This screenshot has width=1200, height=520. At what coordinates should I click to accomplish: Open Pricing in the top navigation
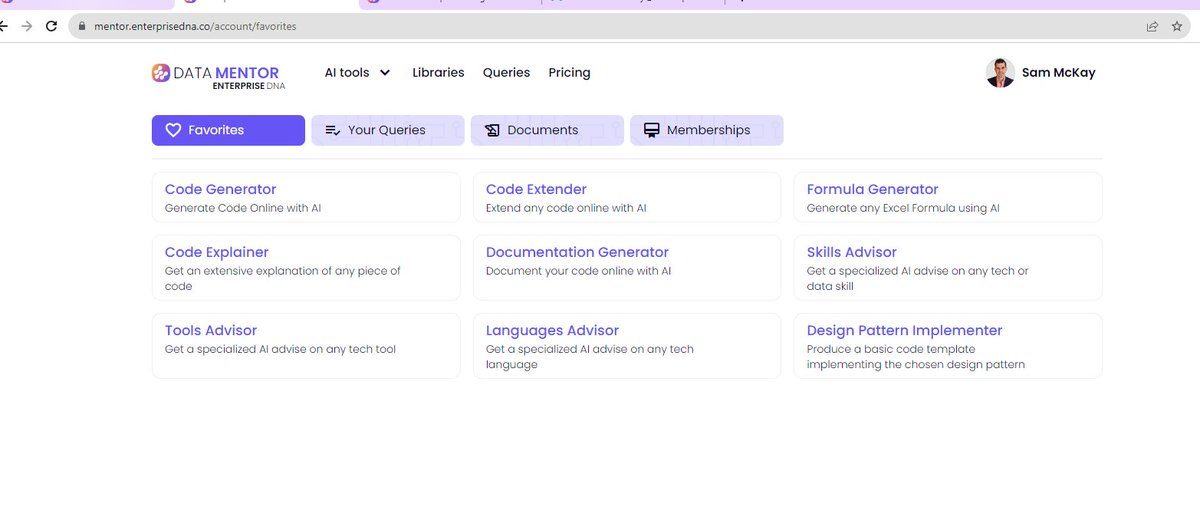(569, 72)
